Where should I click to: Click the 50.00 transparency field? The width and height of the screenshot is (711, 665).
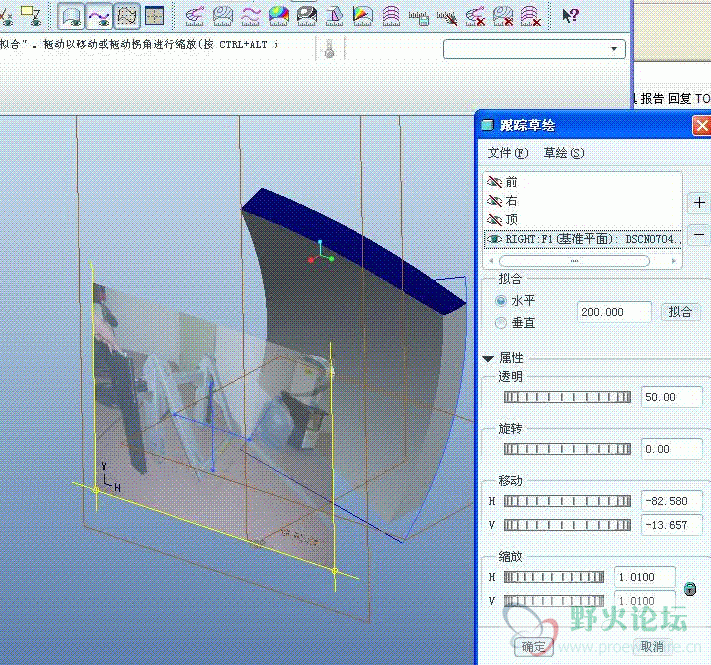pyautogui.click(x=672, y=397)
